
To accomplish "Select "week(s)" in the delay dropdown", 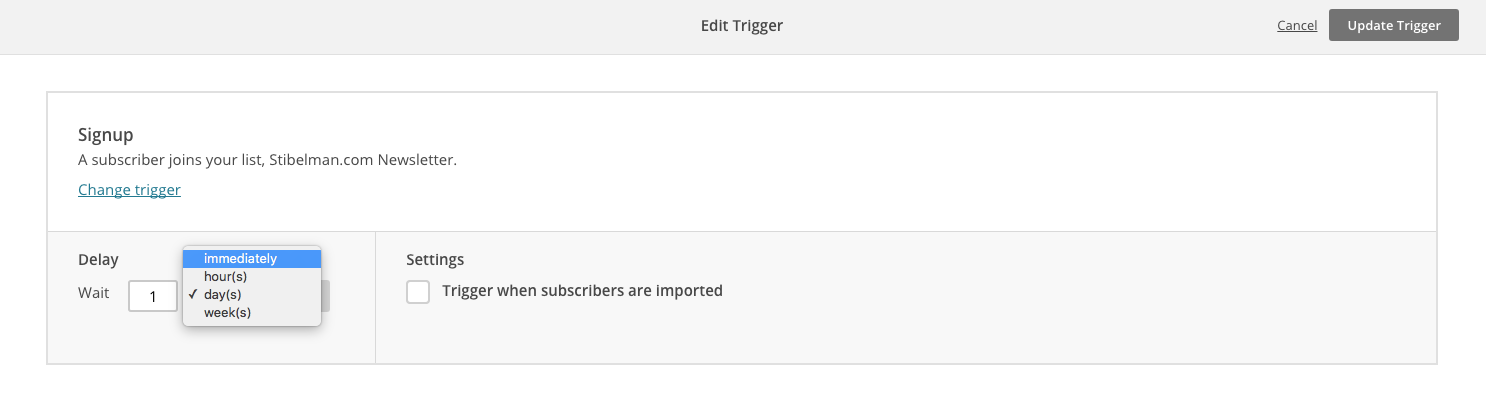I will click(x=251, y=313).
